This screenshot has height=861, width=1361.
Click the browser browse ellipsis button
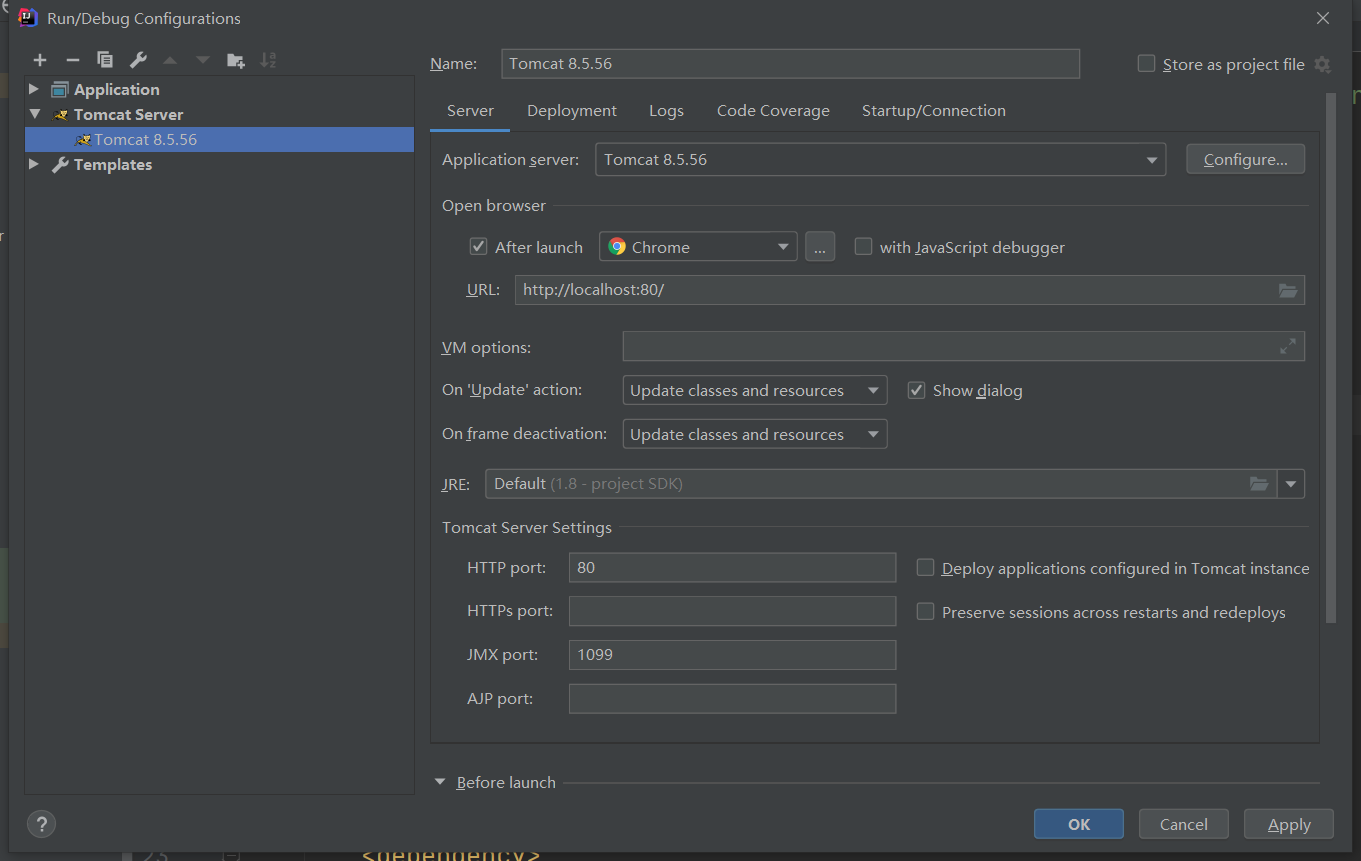click(x=820, y=247)
